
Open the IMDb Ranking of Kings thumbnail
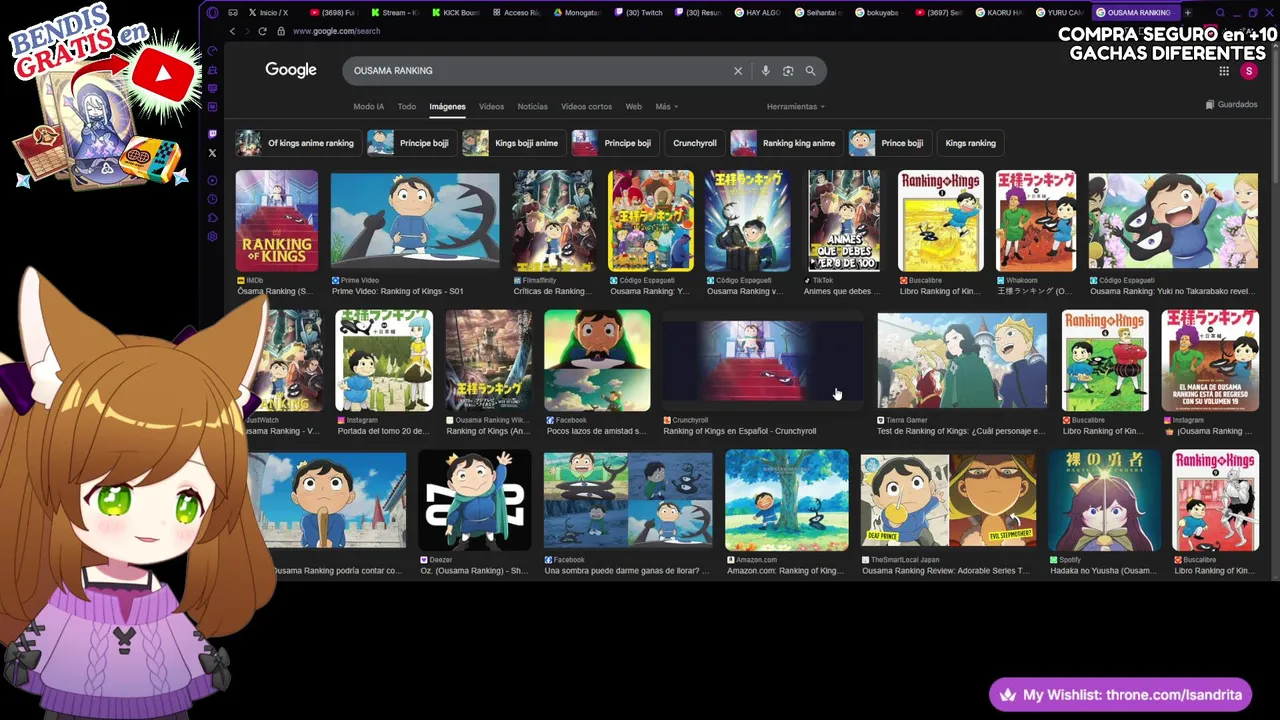click(276, 221)
